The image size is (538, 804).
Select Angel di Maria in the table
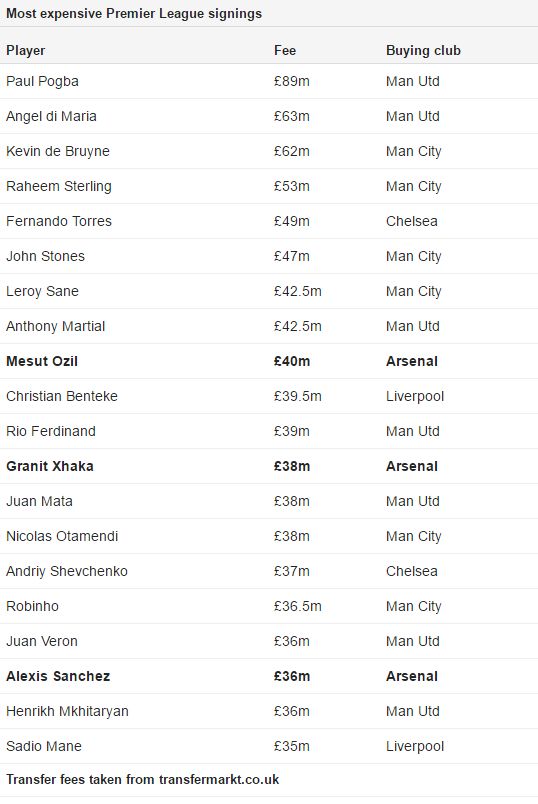coord(51,116)
